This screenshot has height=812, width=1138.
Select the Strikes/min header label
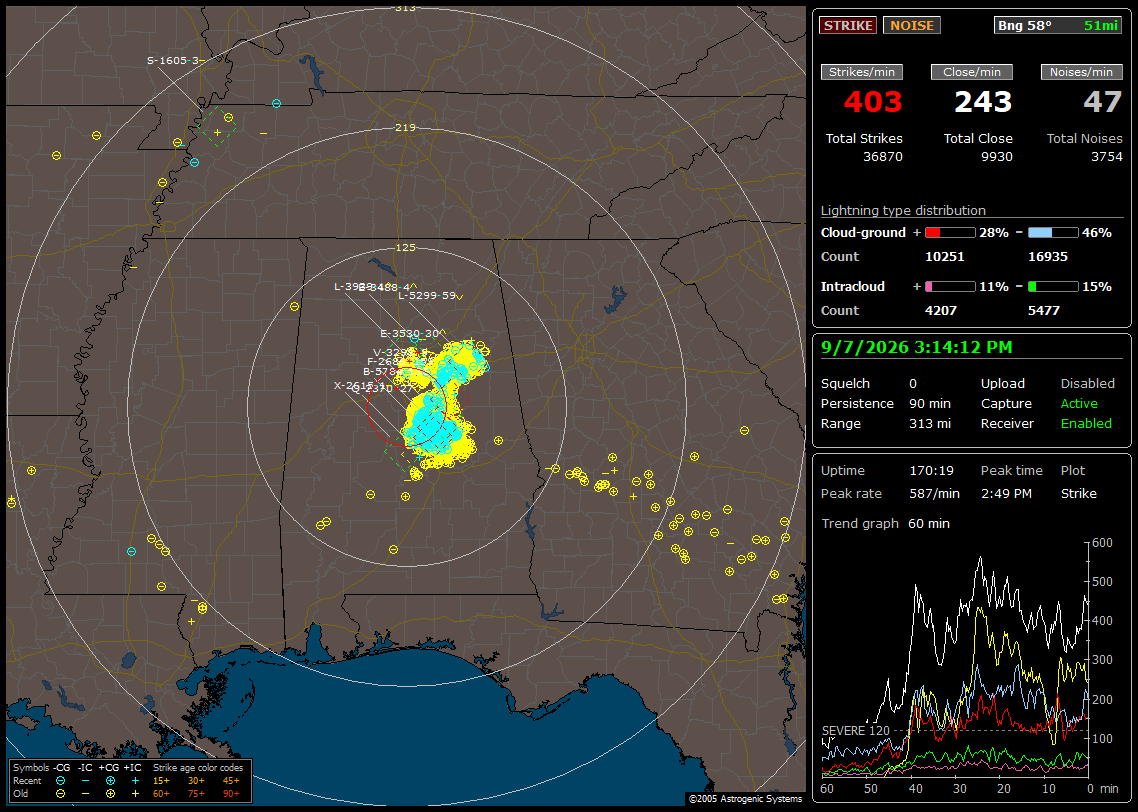coord(861,72)
